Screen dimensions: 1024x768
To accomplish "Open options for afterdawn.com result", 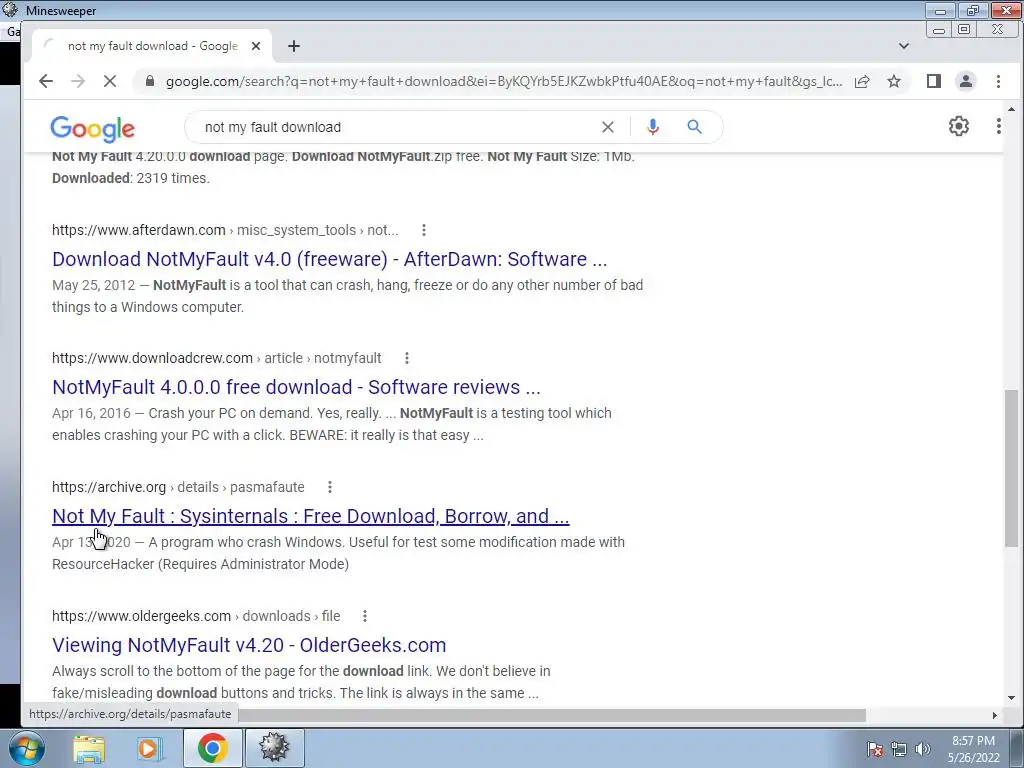I will point(424,230).
